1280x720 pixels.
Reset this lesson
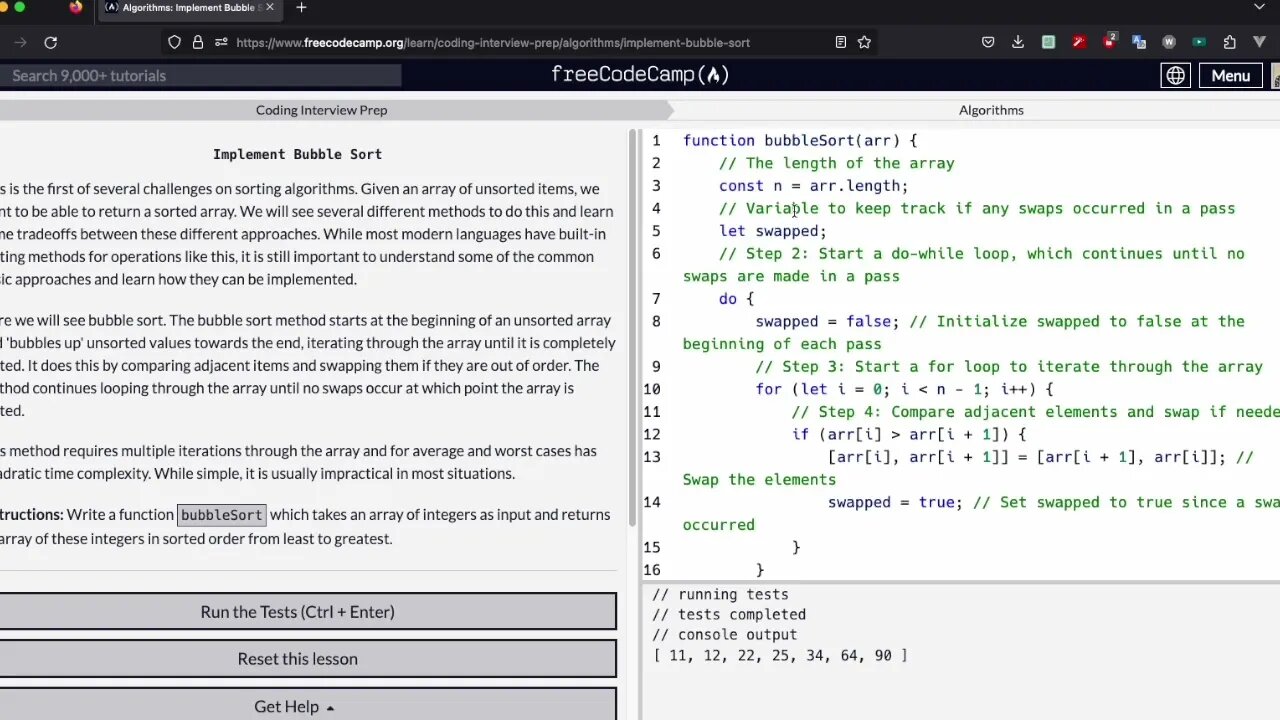(x=297, y=659)
